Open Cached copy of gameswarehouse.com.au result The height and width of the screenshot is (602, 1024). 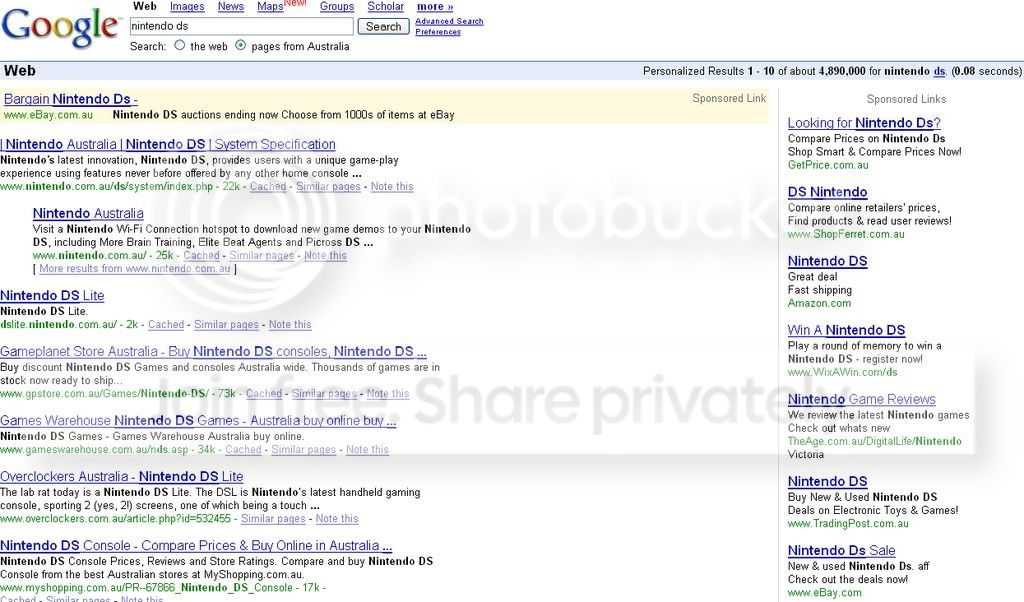[243, 450]
